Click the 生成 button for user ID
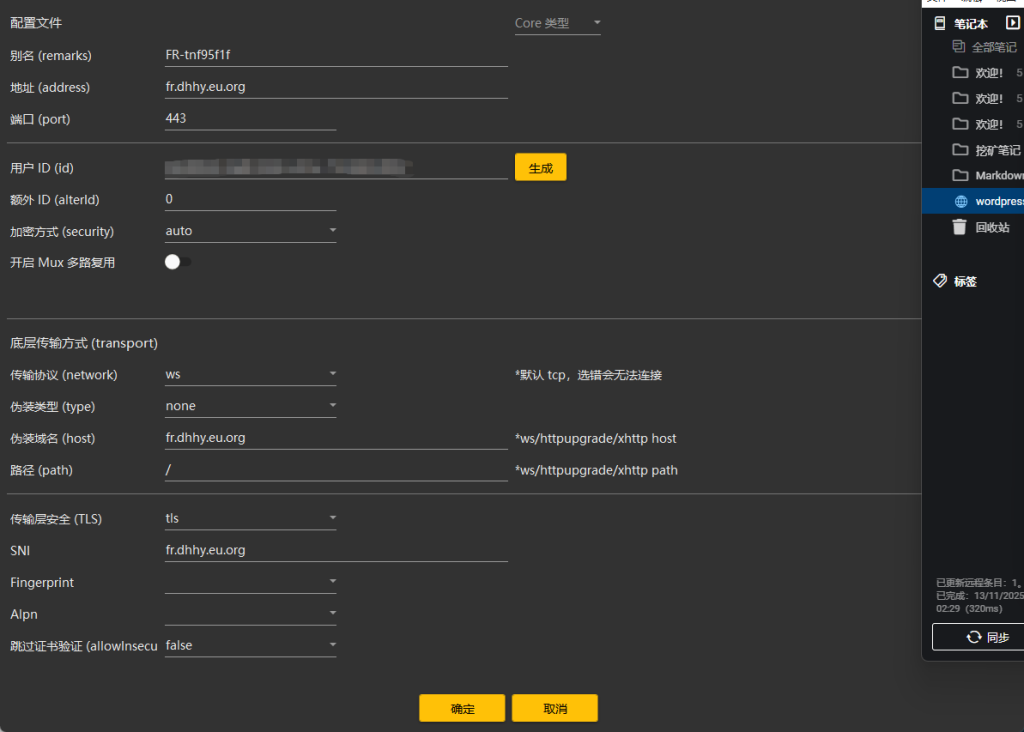The width and height of the screenshot is (1024, 732). point(540,168)
